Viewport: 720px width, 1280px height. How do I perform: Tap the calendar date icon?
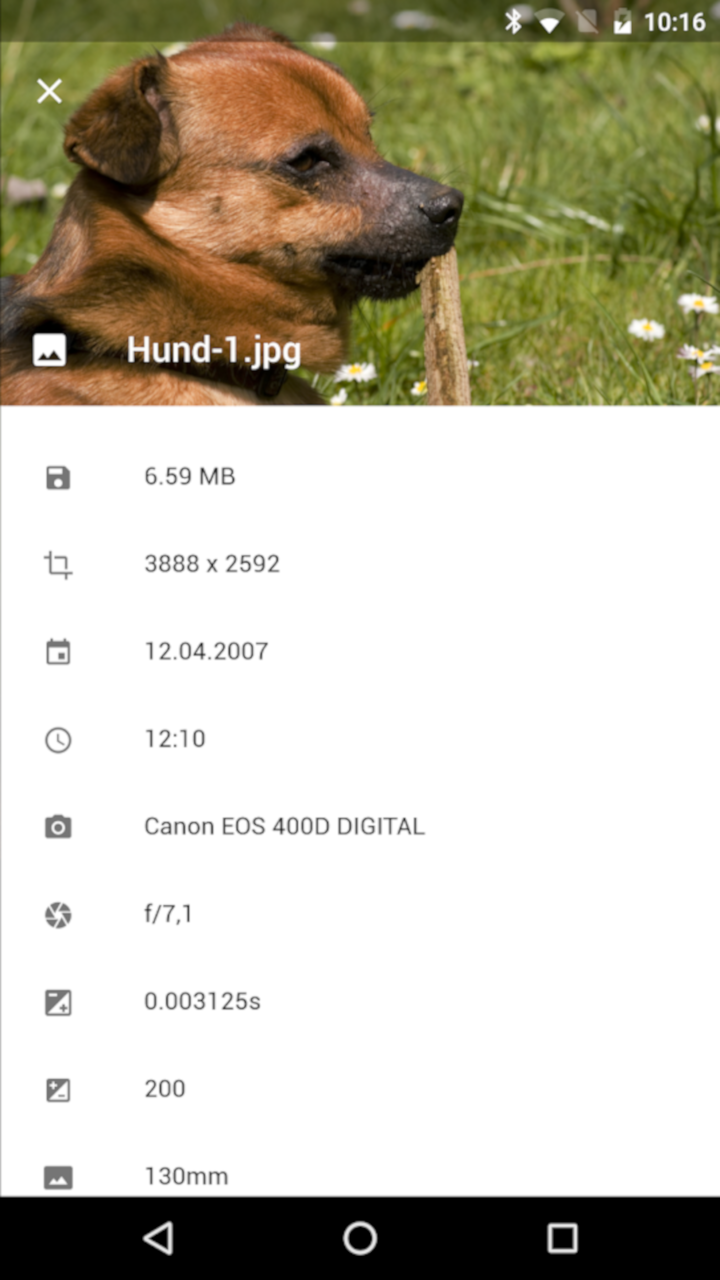[58, 652]
